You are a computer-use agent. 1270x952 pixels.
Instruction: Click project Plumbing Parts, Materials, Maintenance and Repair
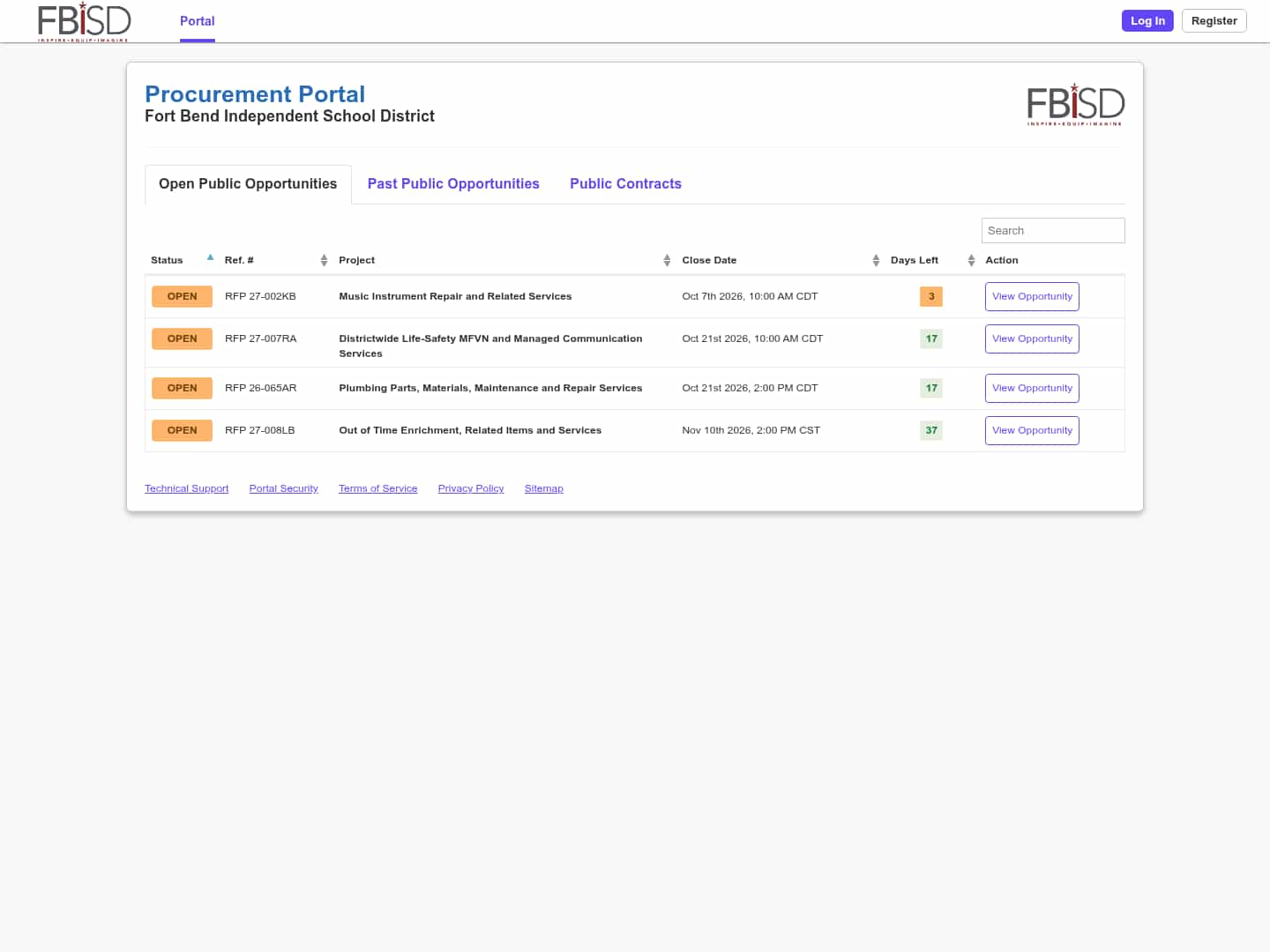(490, 389)
